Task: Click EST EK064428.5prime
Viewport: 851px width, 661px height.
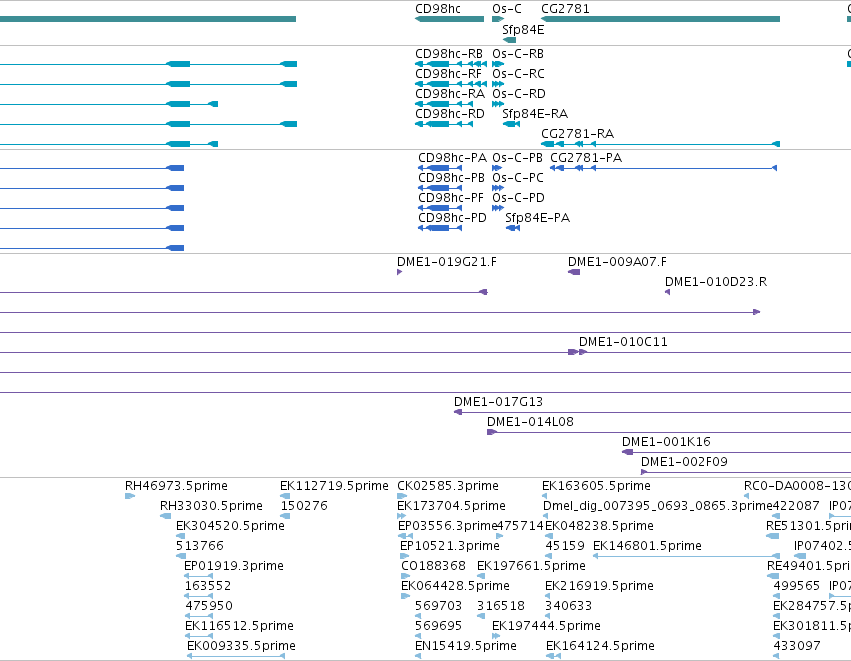Action: 405,596
